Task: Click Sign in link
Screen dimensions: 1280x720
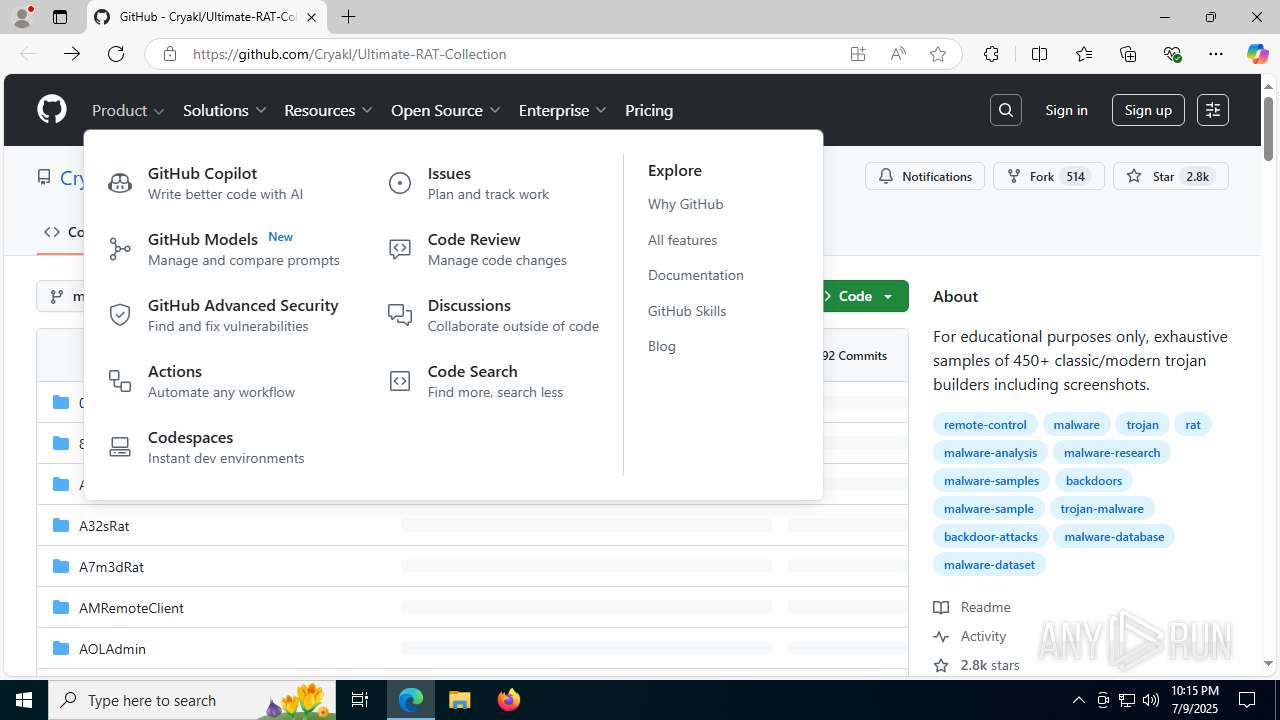Action: click(1066, 110)
